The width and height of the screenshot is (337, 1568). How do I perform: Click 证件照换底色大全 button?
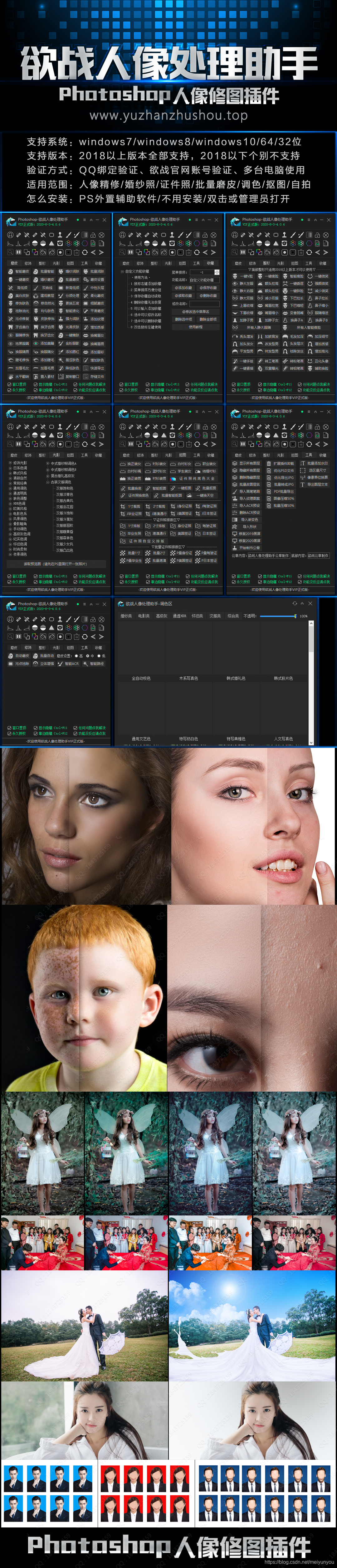pyautogui.click(x=193, y=479)
